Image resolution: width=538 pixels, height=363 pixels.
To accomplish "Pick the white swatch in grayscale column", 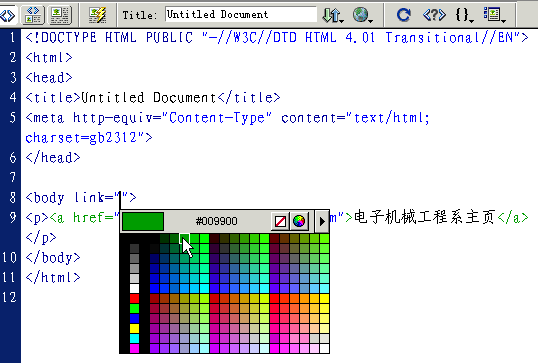I will click(134, 288).
